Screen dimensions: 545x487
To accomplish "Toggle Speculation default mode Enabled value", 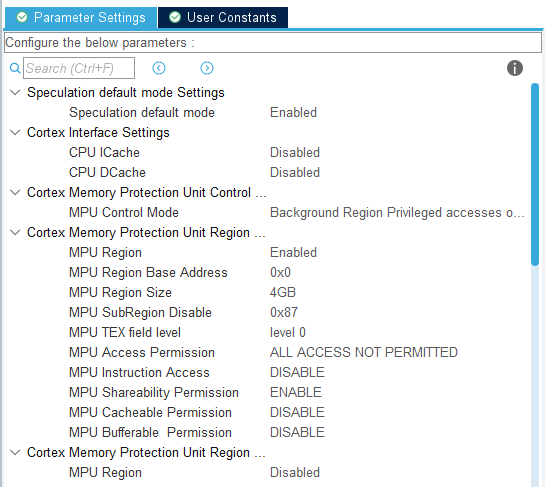I will [293, 113].
